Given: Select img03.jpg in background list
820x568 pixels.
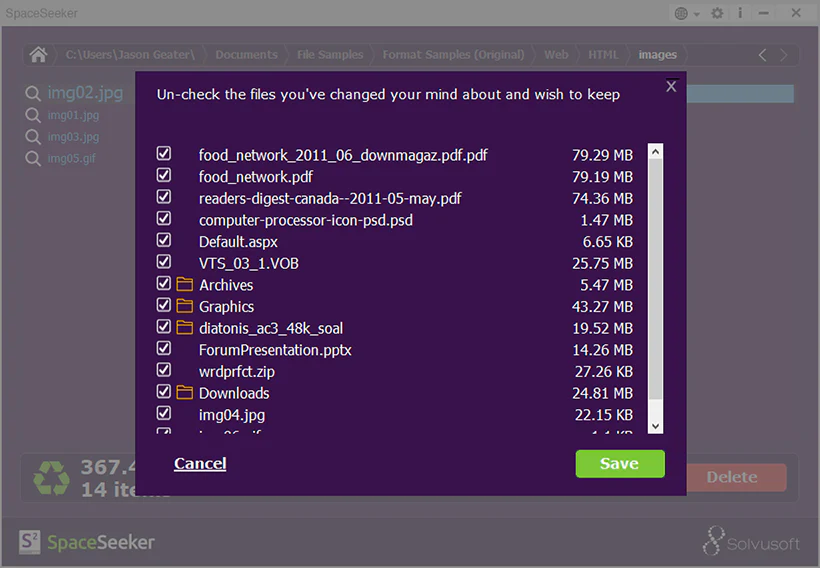Looking at the screenshot, I should click(73, 137).
